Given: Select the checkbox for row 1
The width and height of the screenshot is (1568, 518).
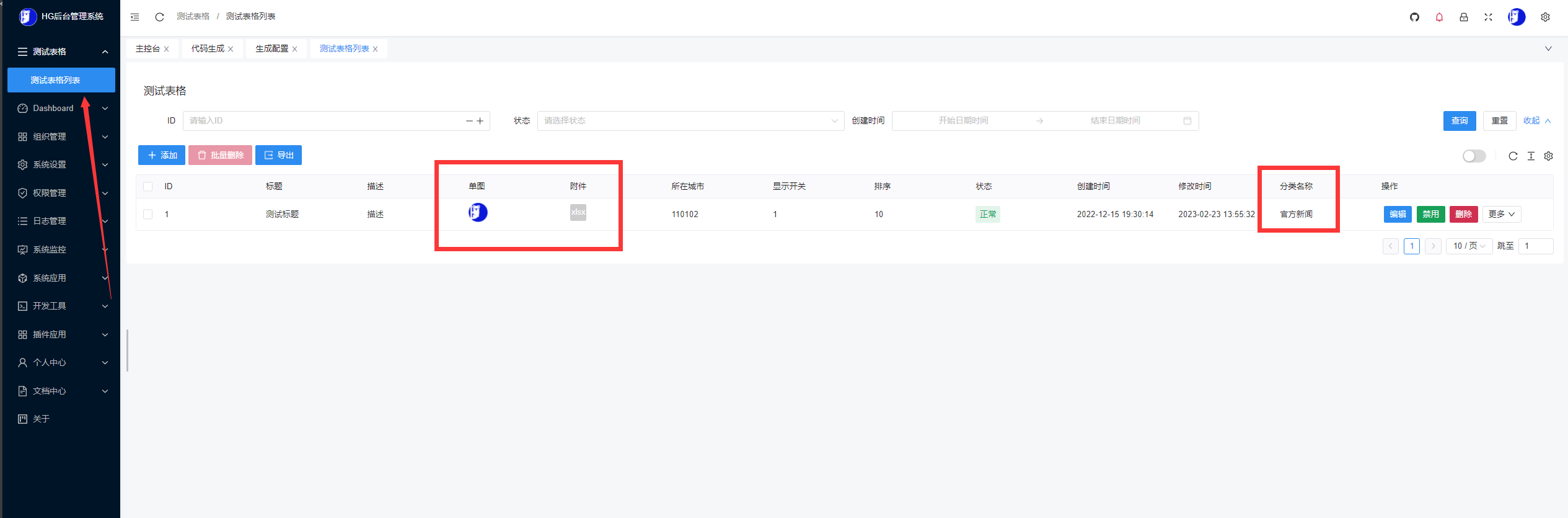Looking at the screenshot, I should pos(148,214).
